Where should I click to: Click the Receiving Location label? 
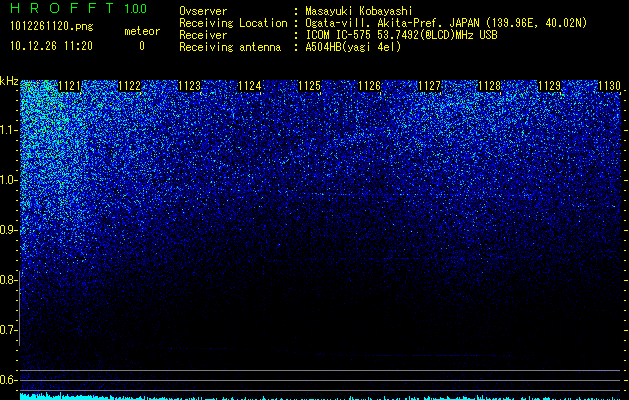tap(233, 23)
